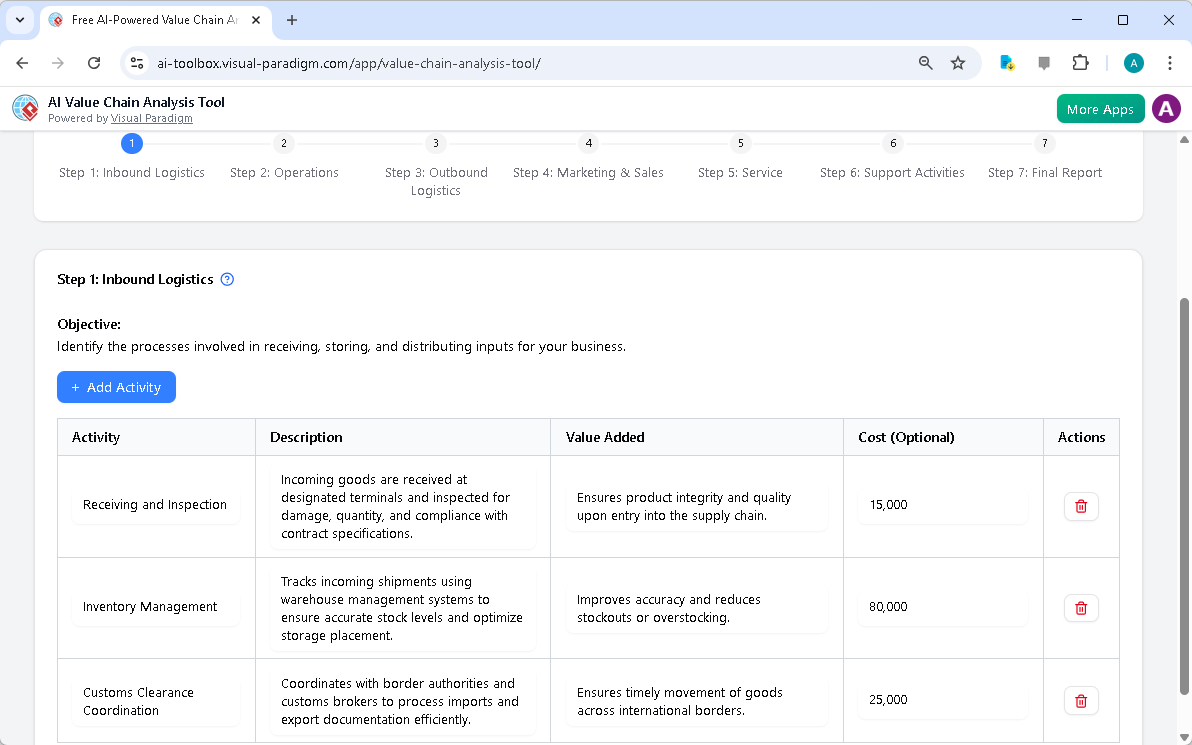The height and width of the screenshot is (745, 1192).
Task: Select Step 4: Marketing & Sales
Action: [588, 172]
